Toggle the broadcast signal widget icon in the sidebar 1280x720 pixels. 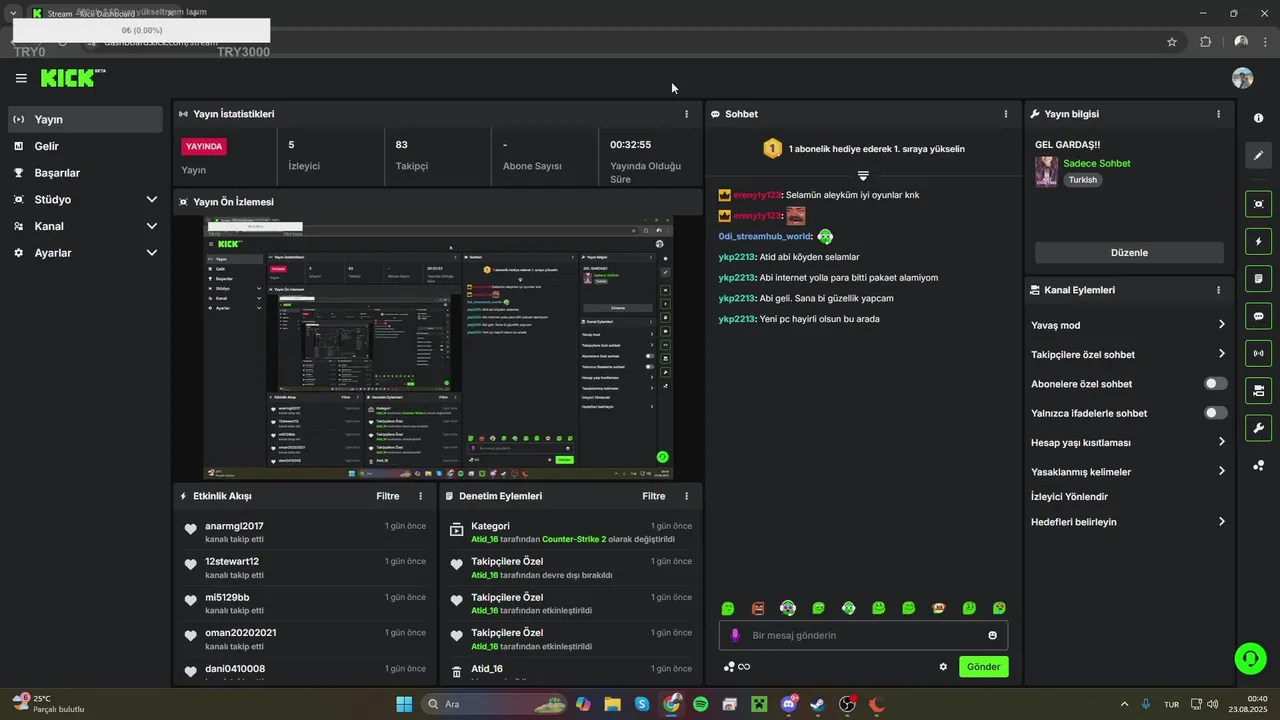click(x=1258, y=353)
